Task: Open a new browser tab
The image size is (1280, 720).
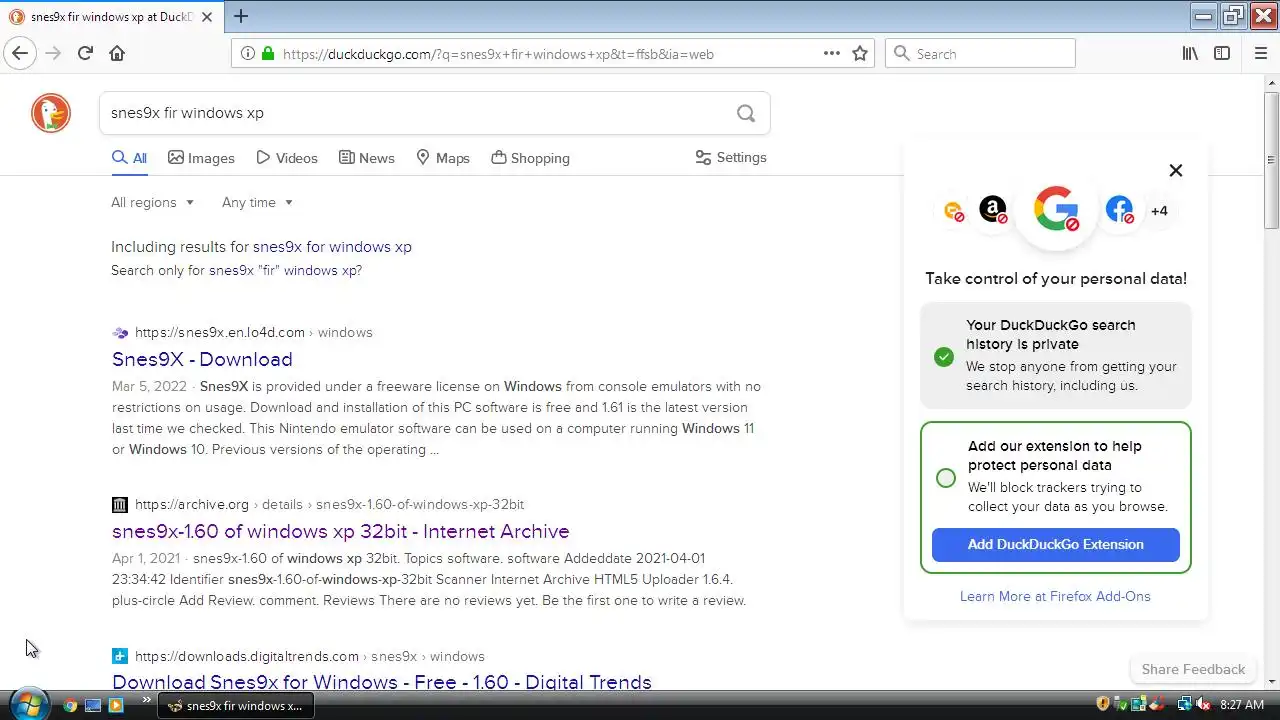Action: [x=241, y=16]
